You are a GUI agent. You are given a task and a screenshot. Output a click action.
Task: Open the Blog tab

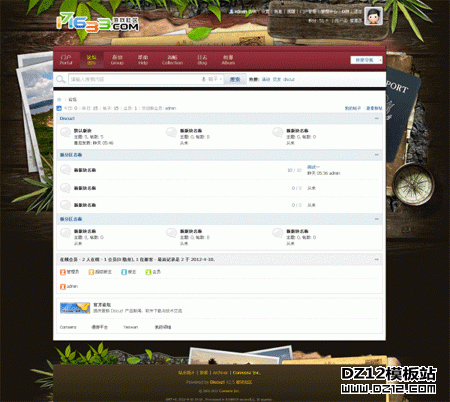pyautogui.click(x=202, y=60)
